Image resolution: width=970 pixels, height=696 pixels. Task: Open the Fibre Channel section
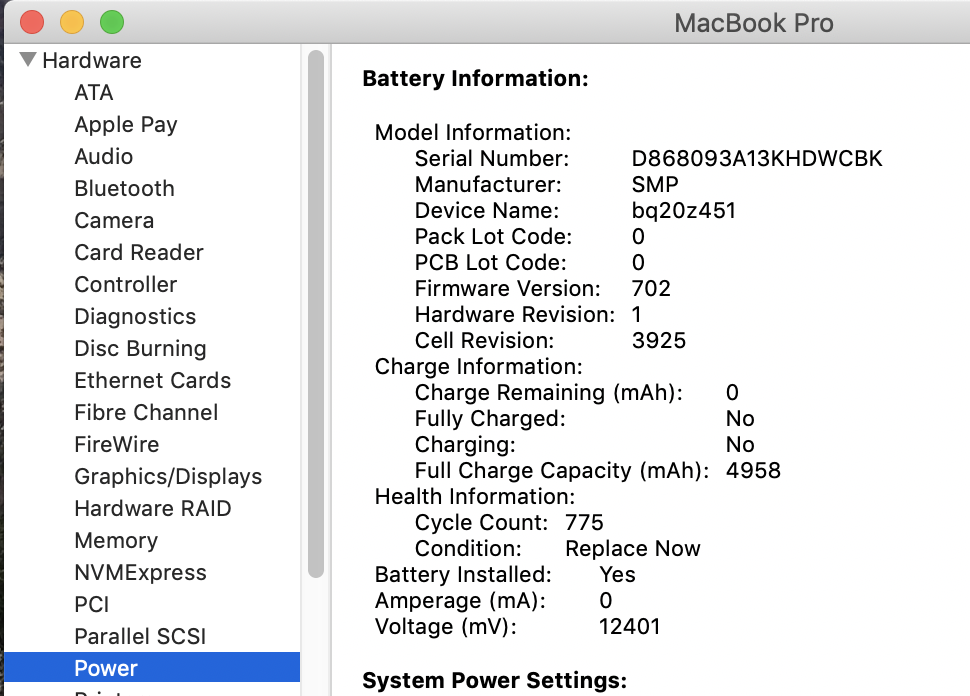(146, 413)
